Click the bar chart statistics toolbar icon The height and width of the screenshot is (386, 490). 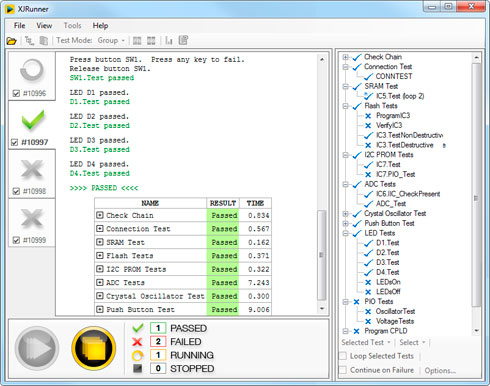pyautogui.click(x=169, y=41)
